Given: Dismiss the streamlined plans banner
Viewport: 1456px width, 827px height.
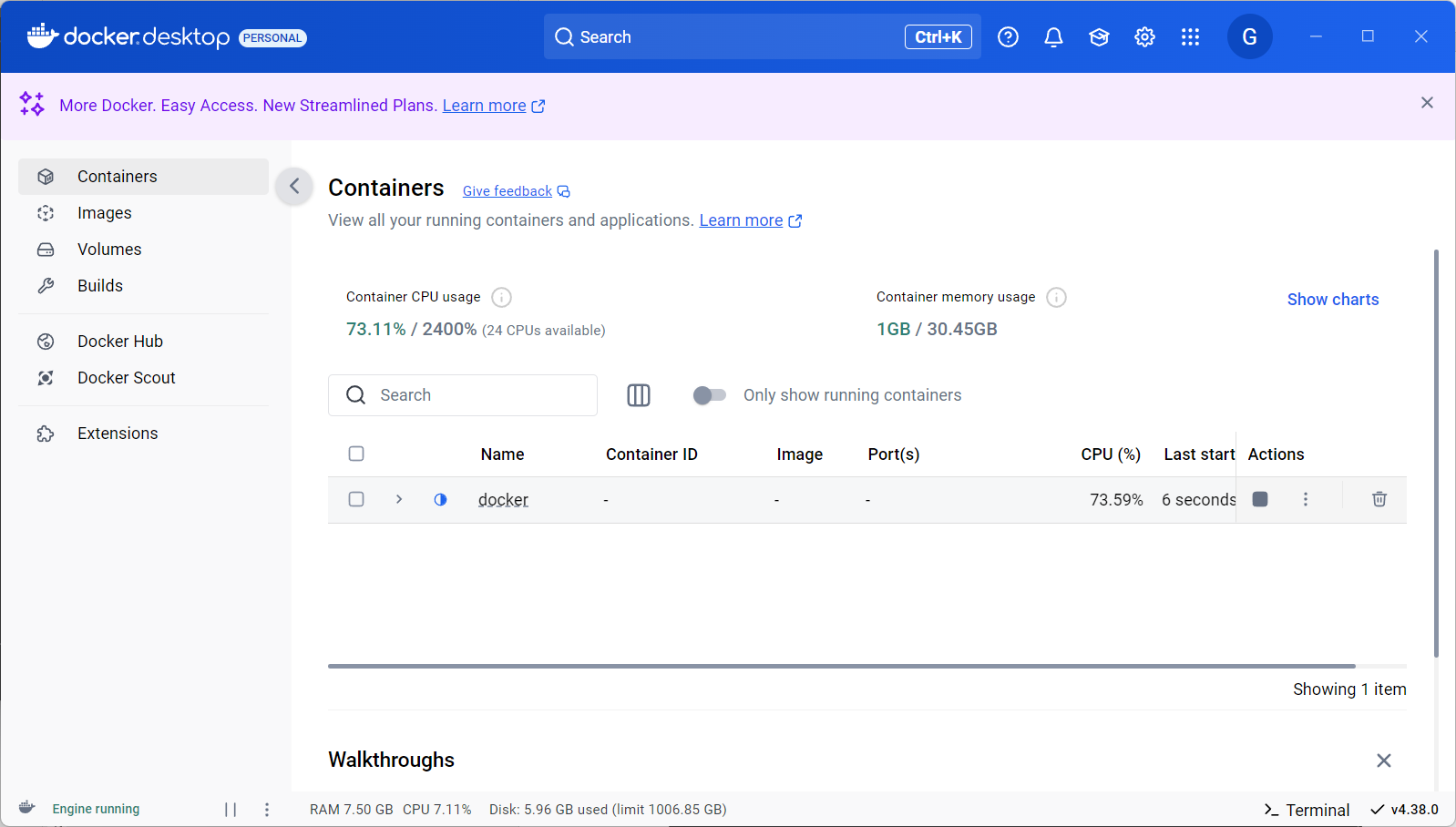Looking at the screenshot, I should pyautogui.click(x=1427, y=103).
